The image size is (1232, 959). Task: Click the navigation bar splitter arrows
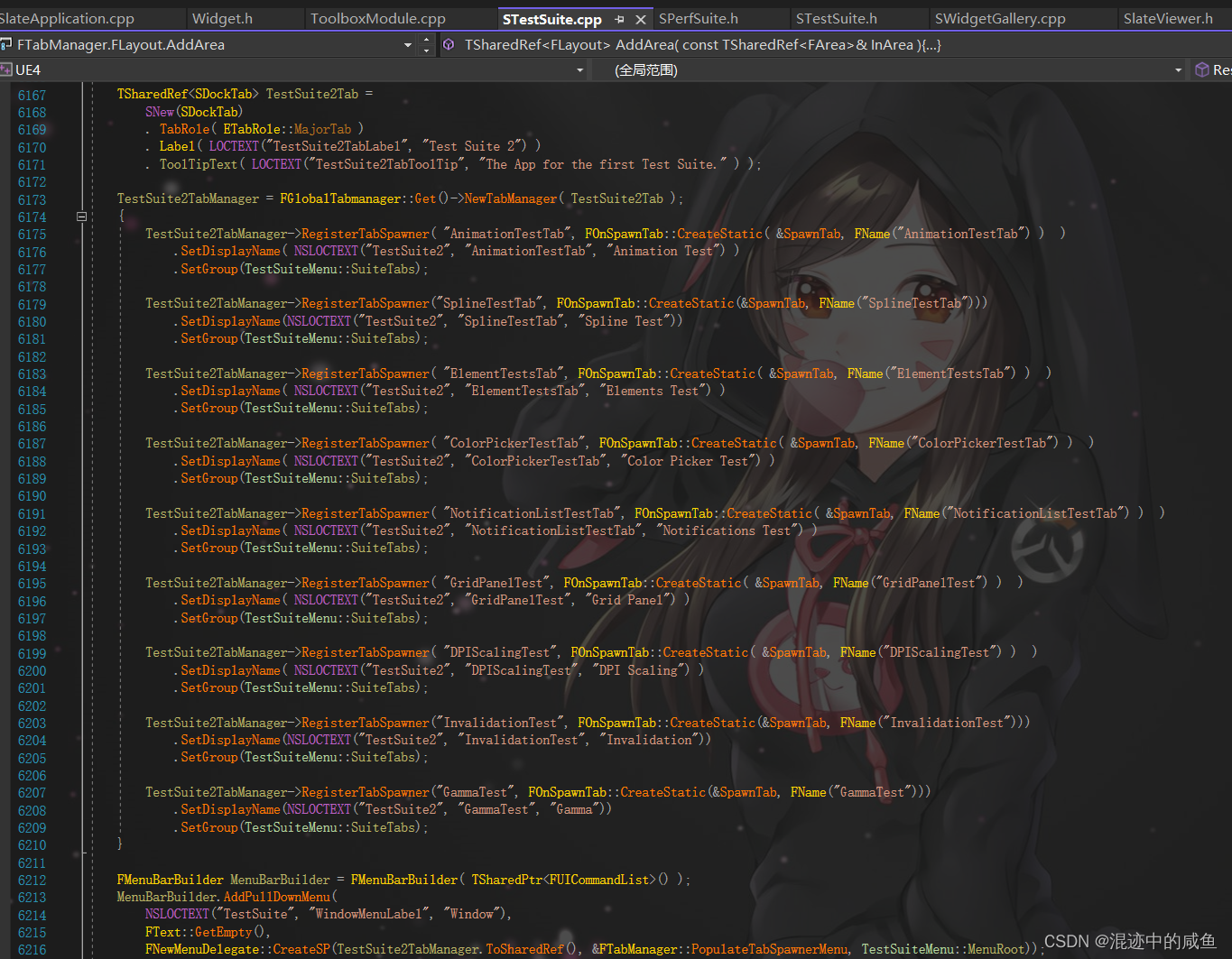coord(427,44)
